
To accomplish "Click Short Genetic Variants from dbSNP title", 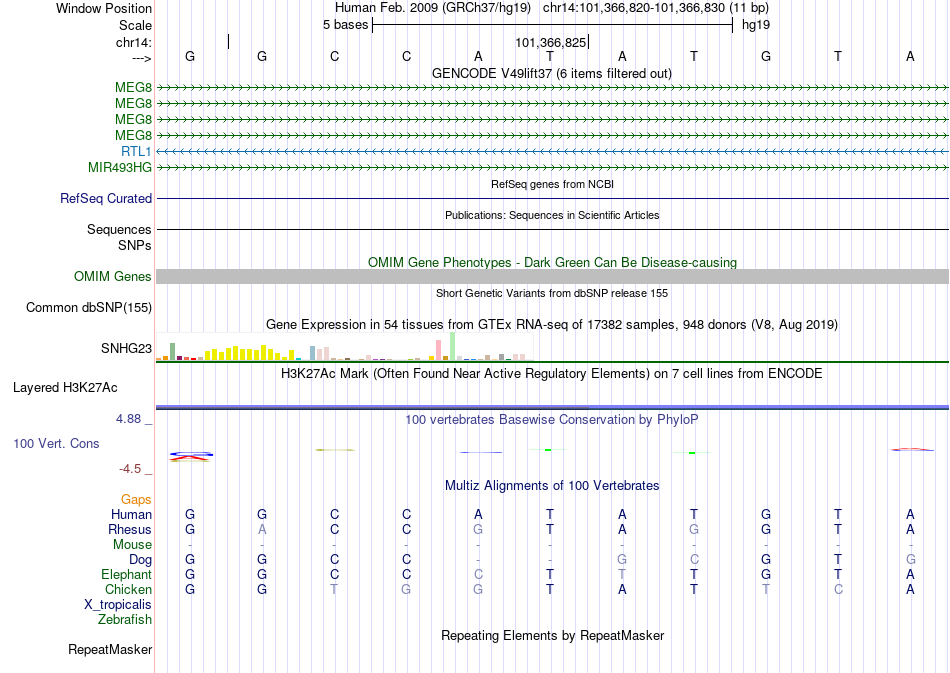I will (x=552, y=293).
